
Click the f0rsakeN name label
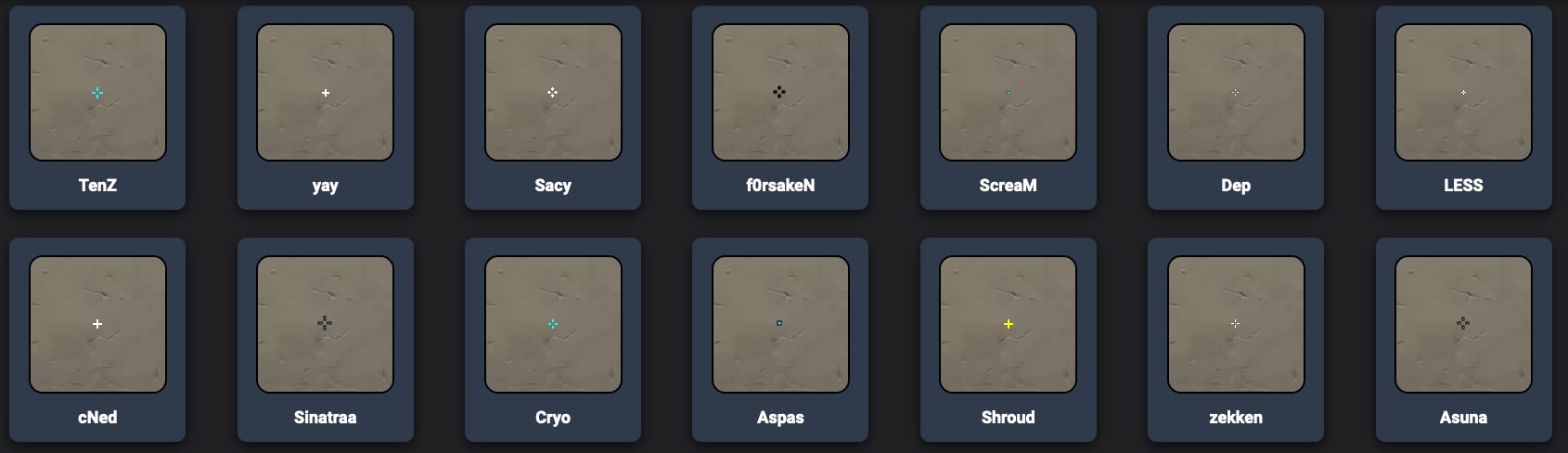point(780,185)
